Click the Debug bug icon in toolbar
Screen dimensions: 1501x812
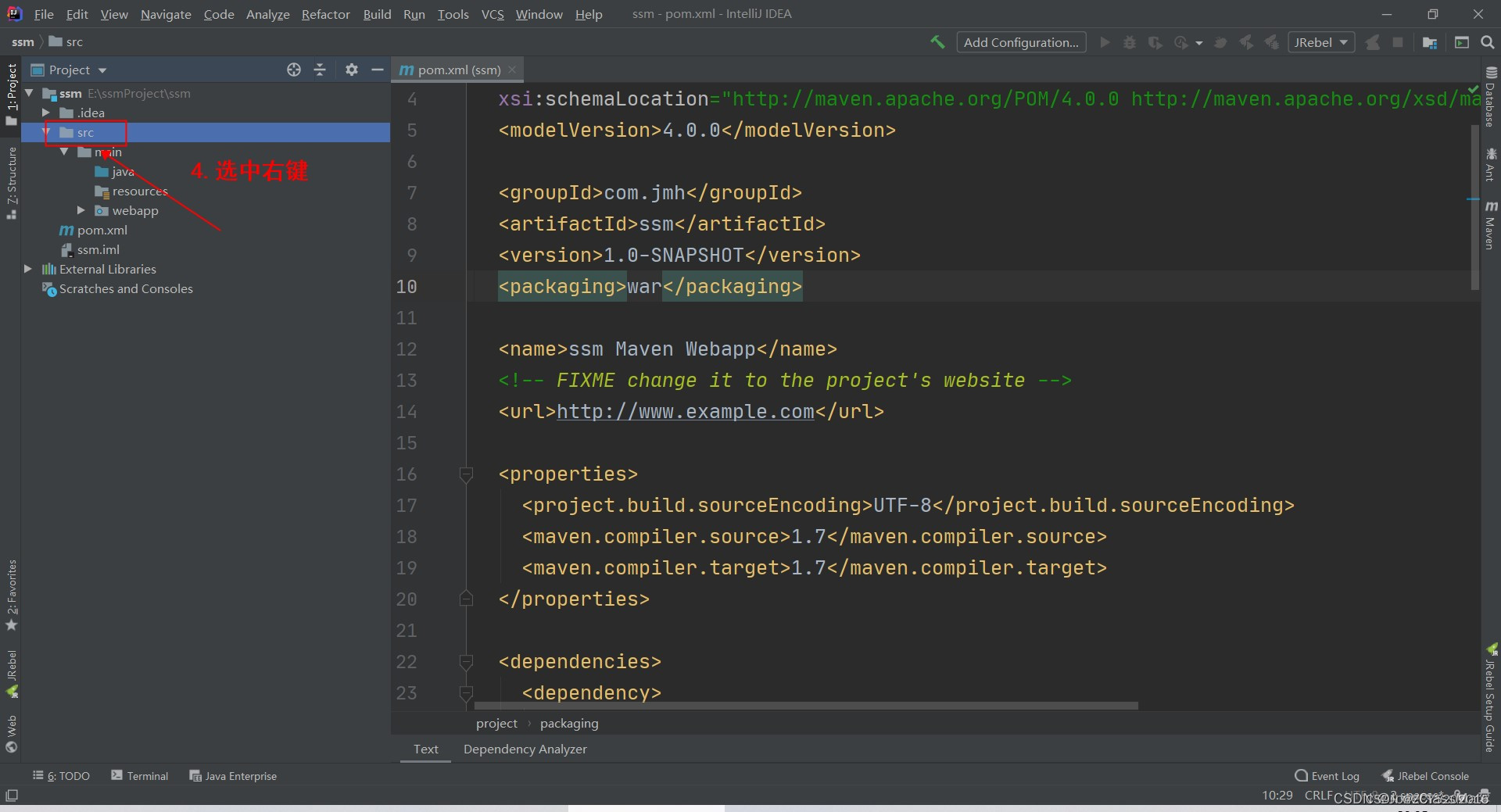[x=1130, y=42]
